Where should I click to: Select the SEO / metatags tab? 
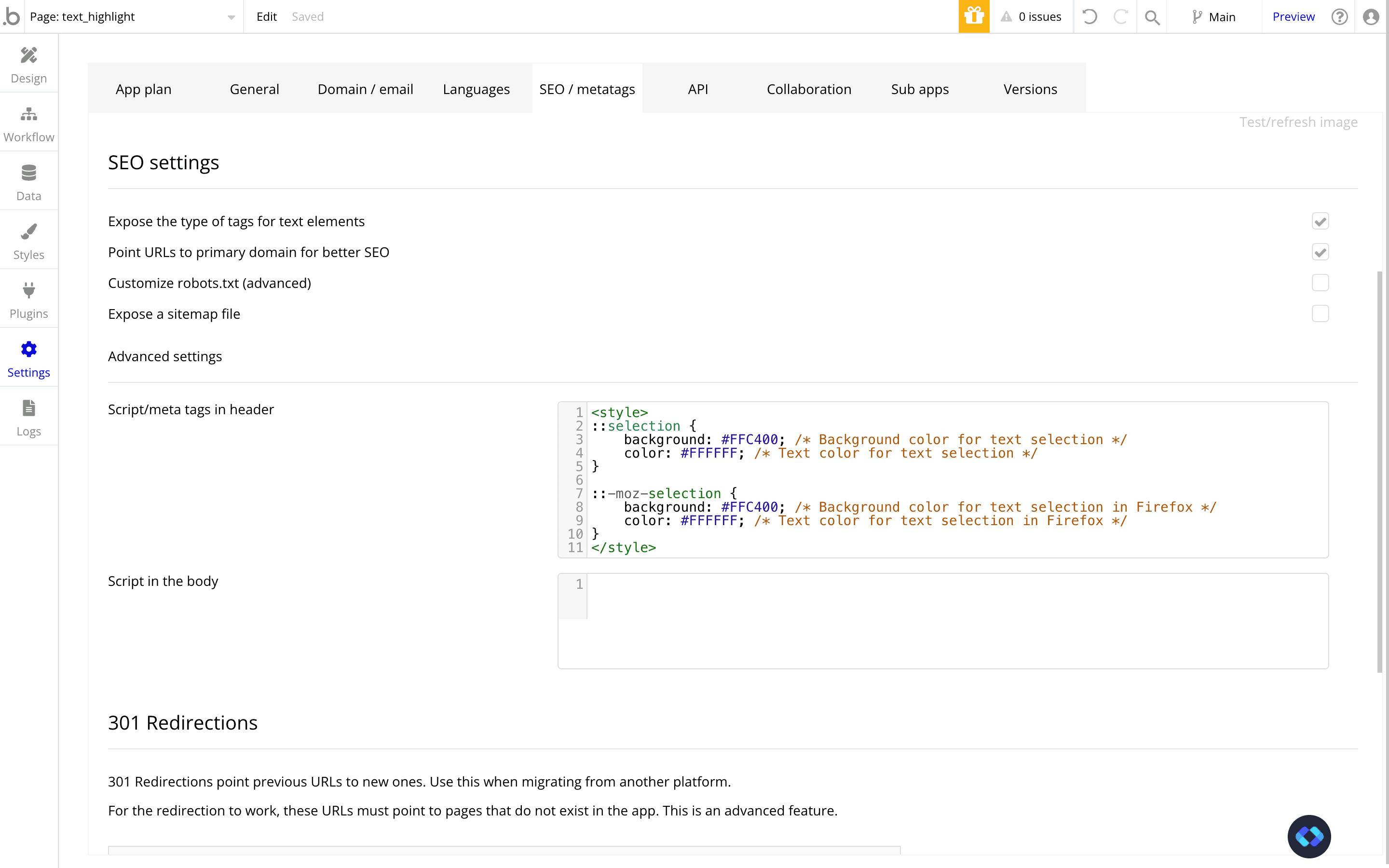587,89
